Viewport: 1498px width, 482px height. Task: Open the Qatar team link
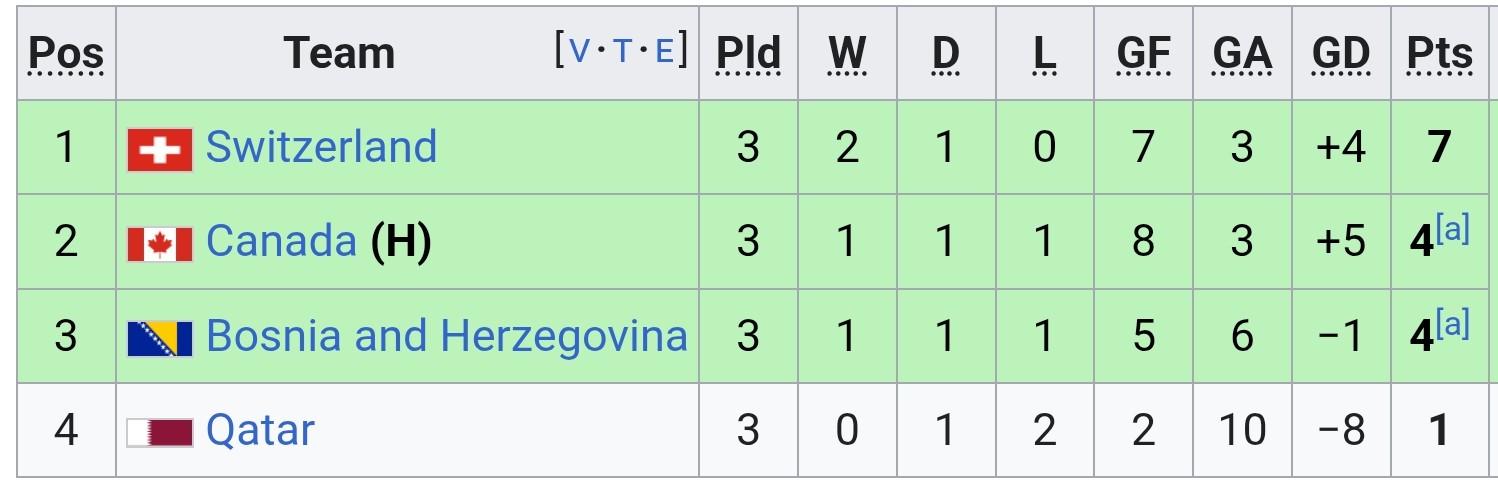coord(260,431)
